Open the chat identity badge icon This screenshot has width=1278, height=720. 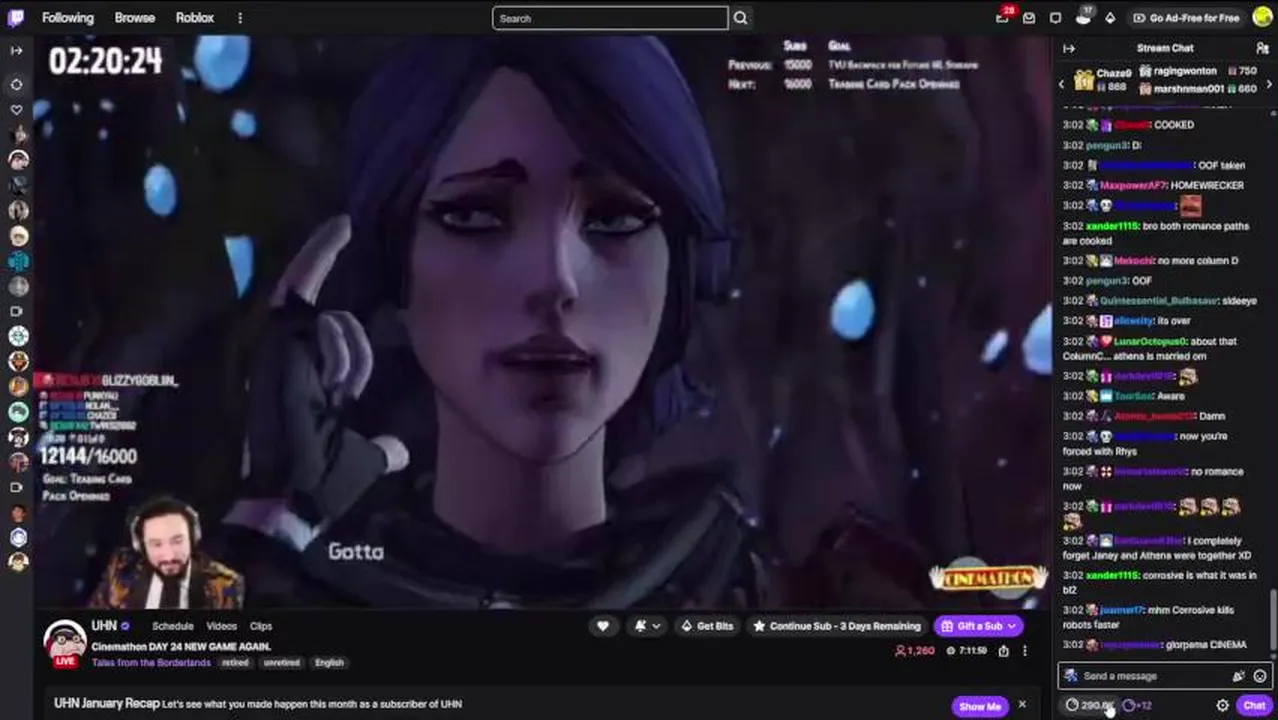click(1072, 676)
